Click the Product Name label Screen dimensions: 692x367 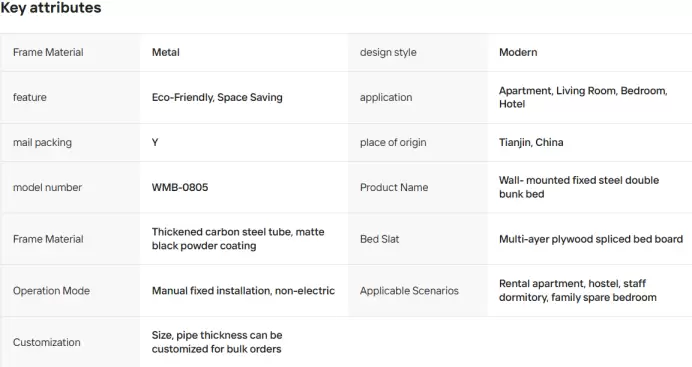click(394, 187)
